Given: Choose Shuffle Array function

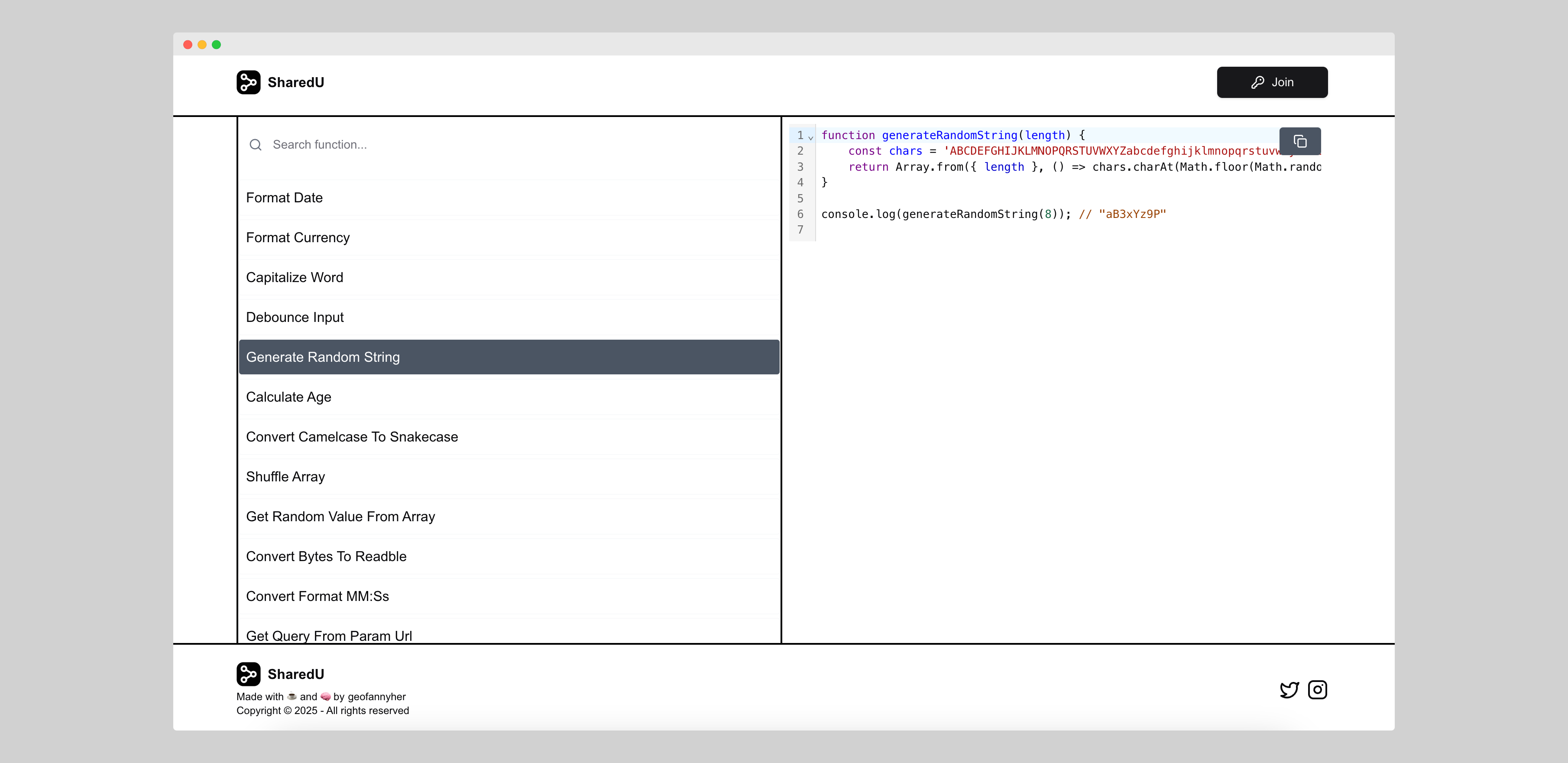Looking at the screenshot, I should [285, 477].
